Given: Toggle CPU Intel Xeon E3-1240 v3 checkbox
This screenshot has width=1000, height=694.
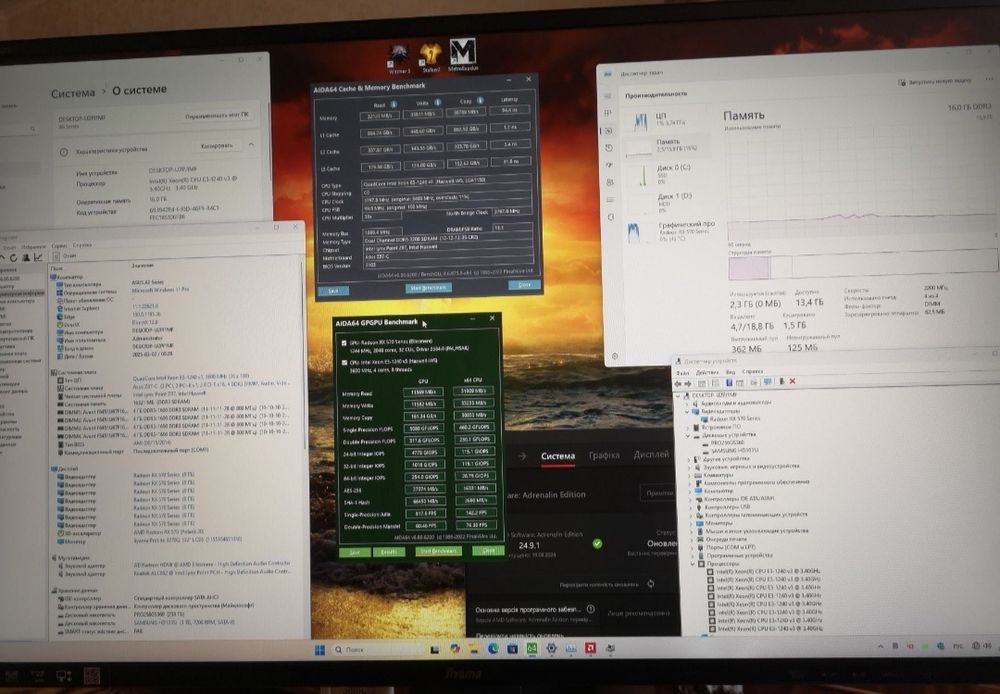Looking at the screenshot, I should pyautogui.click(x=344, y=362).
